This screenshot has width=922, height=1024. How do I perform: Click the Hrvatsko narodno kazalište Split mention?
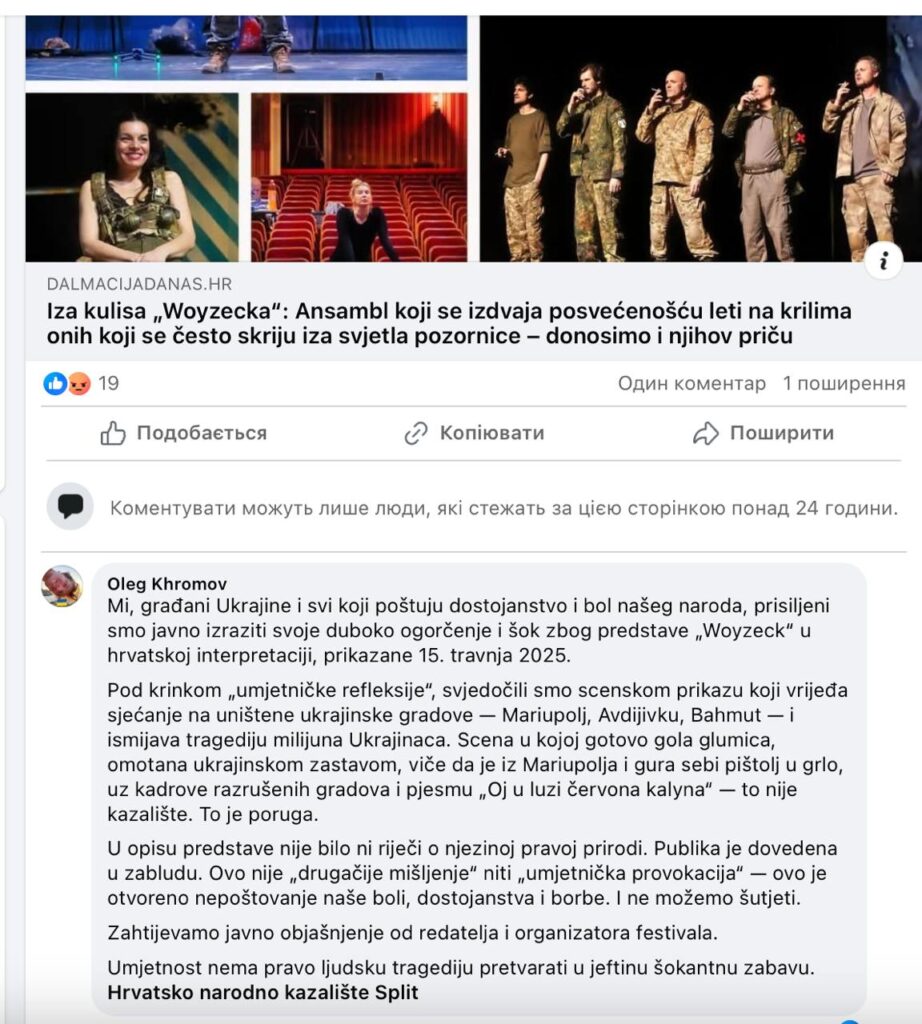262,993
